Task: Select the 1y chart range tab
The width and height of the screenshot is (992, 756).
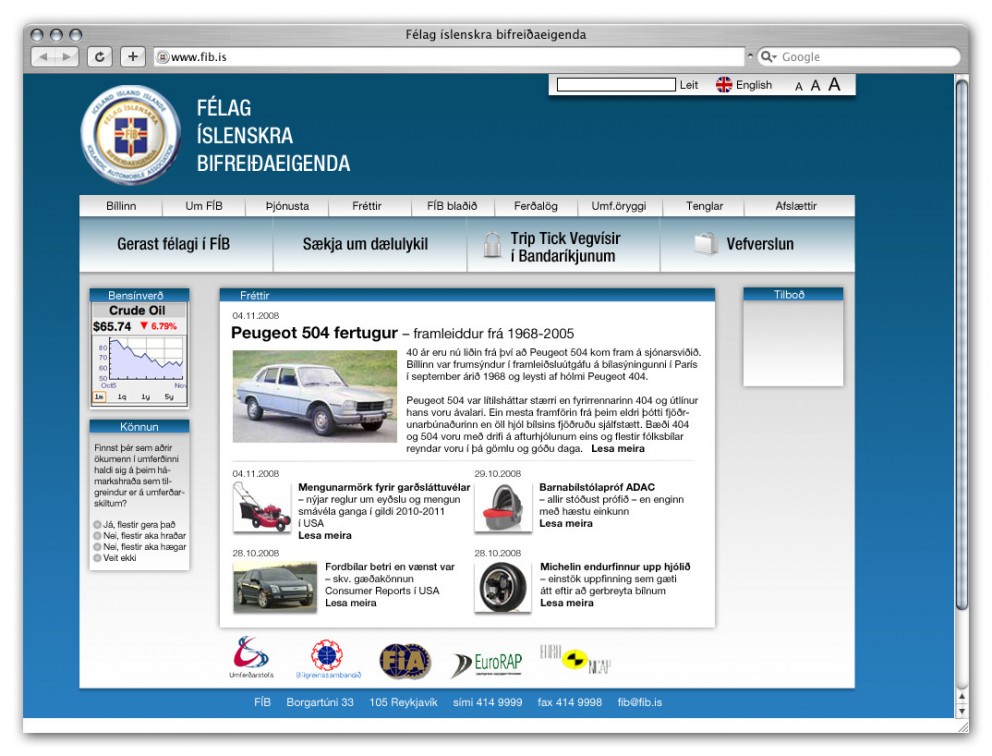Action: coord(146,397)
